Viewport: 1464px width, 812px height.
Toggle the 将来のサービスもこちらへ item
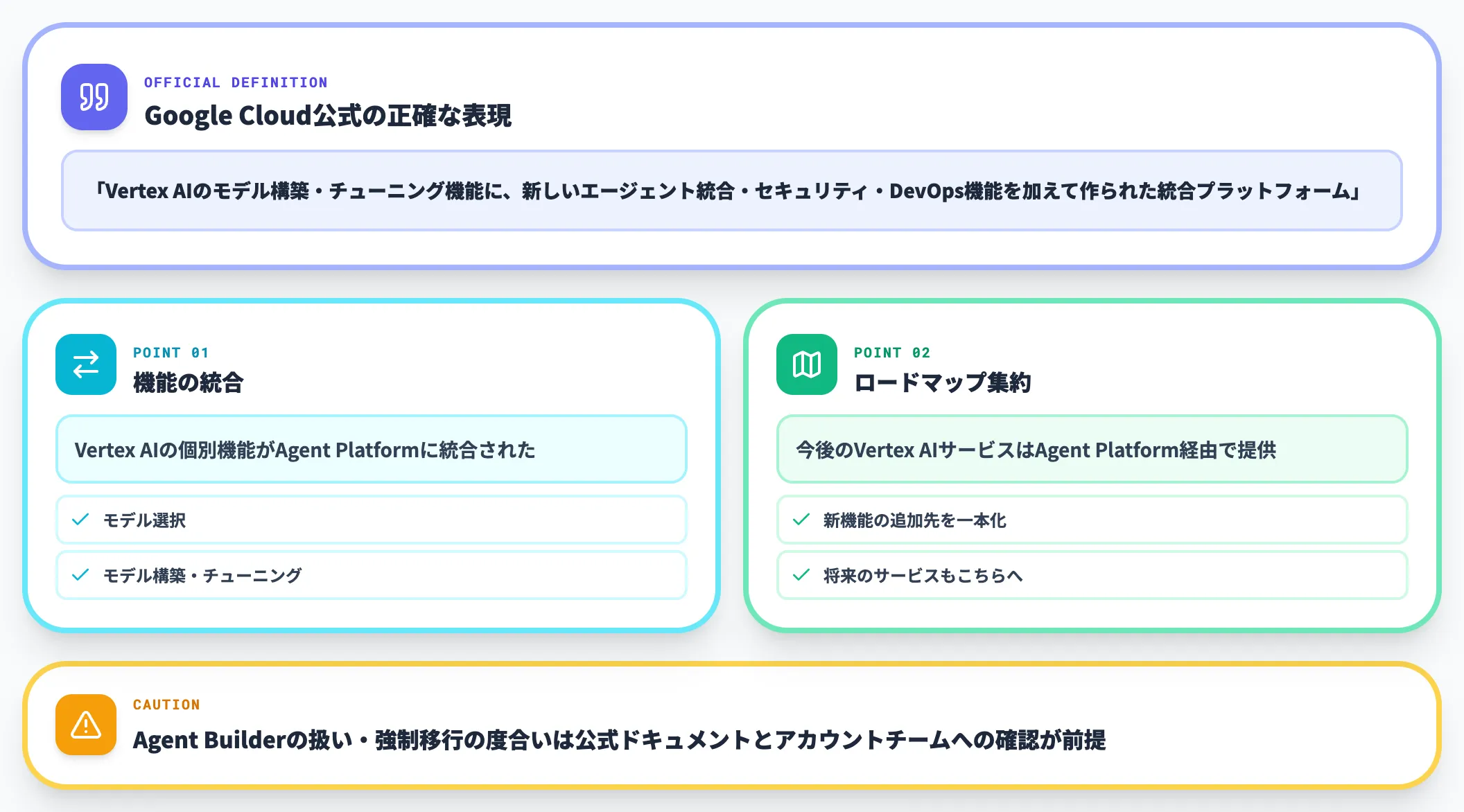click(1093, 574)
